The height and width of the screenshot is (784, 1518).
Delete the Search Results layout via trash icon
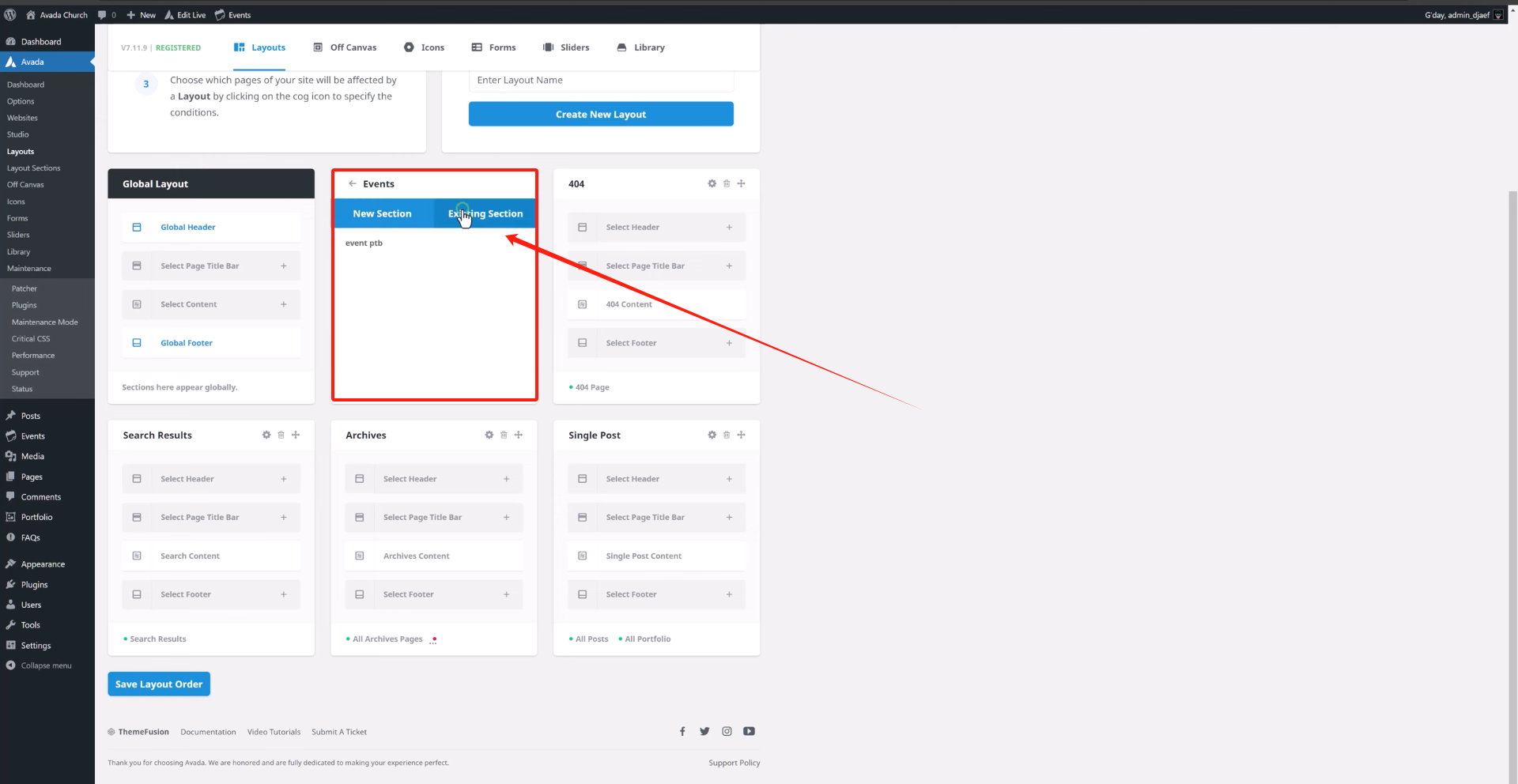(281, 435)
